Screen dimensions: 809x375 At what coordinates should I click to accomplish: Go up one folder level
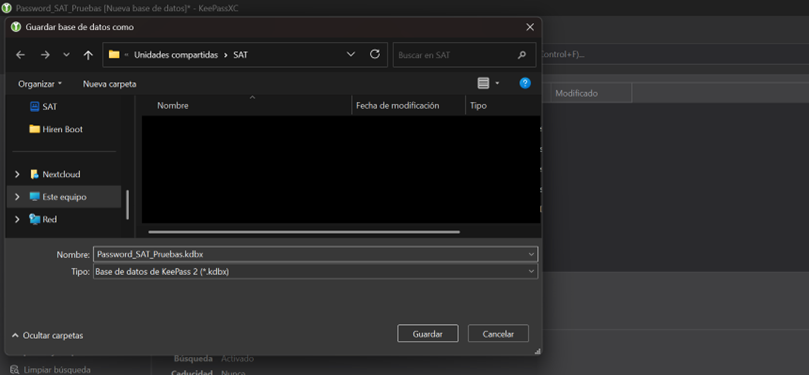(x=88, y=55)
